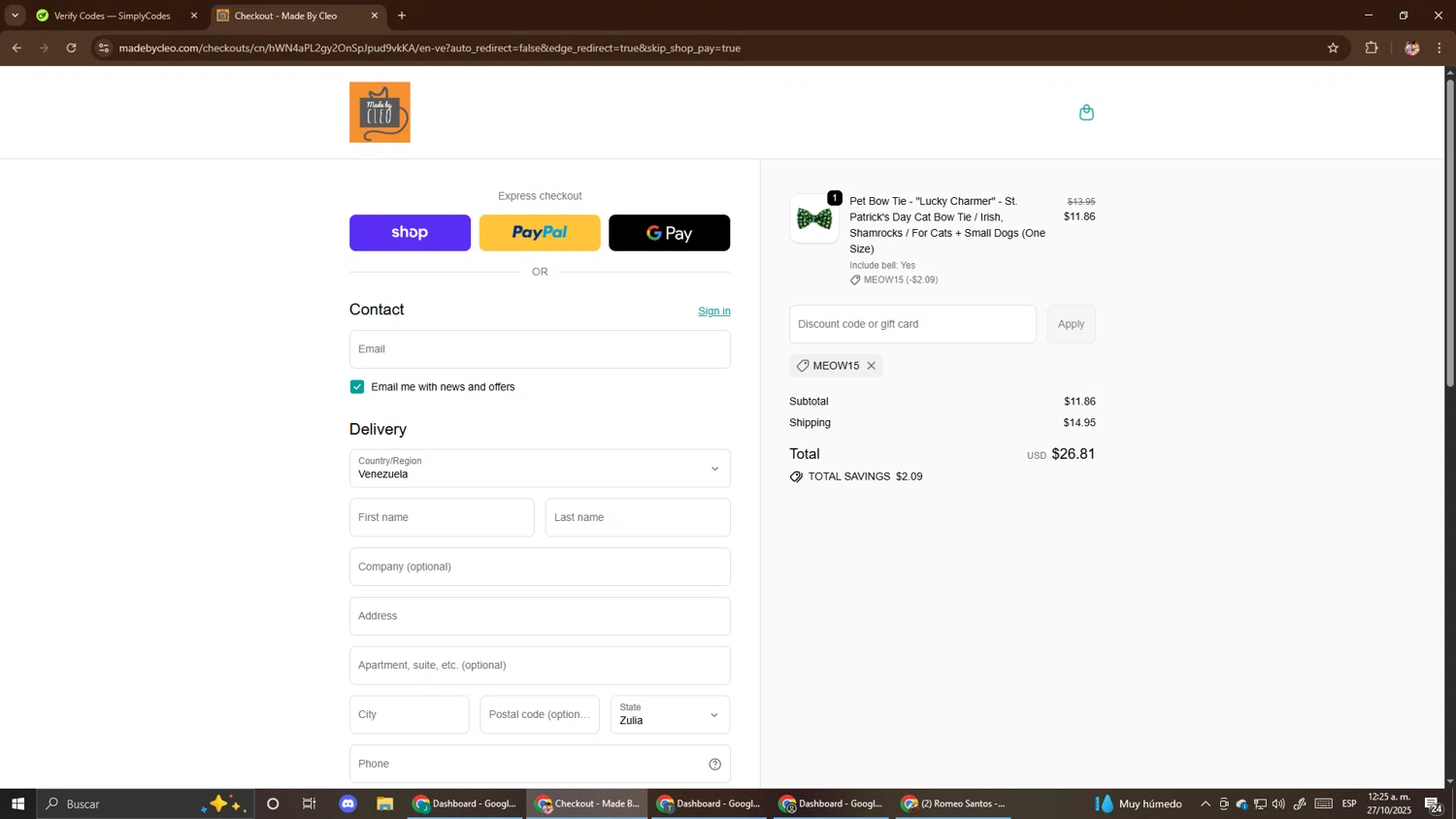Click the Address field

(540, 616)
